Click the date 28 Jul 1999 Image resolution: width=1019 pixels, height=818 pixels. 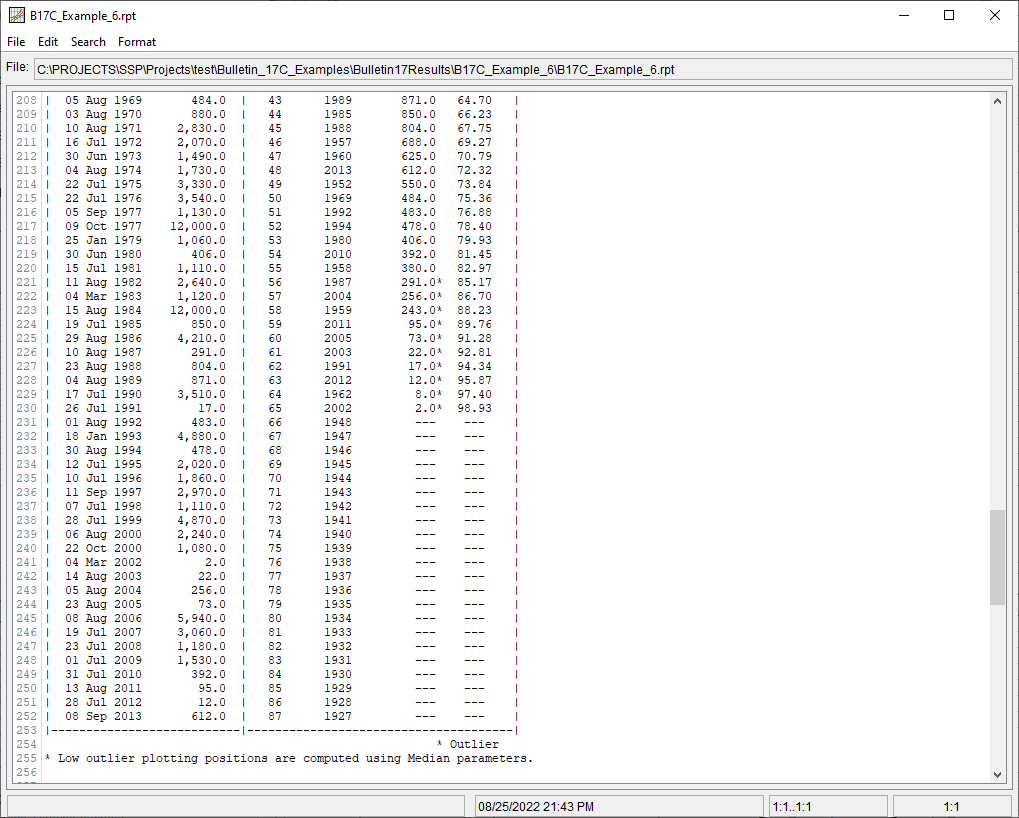(103, 520)
